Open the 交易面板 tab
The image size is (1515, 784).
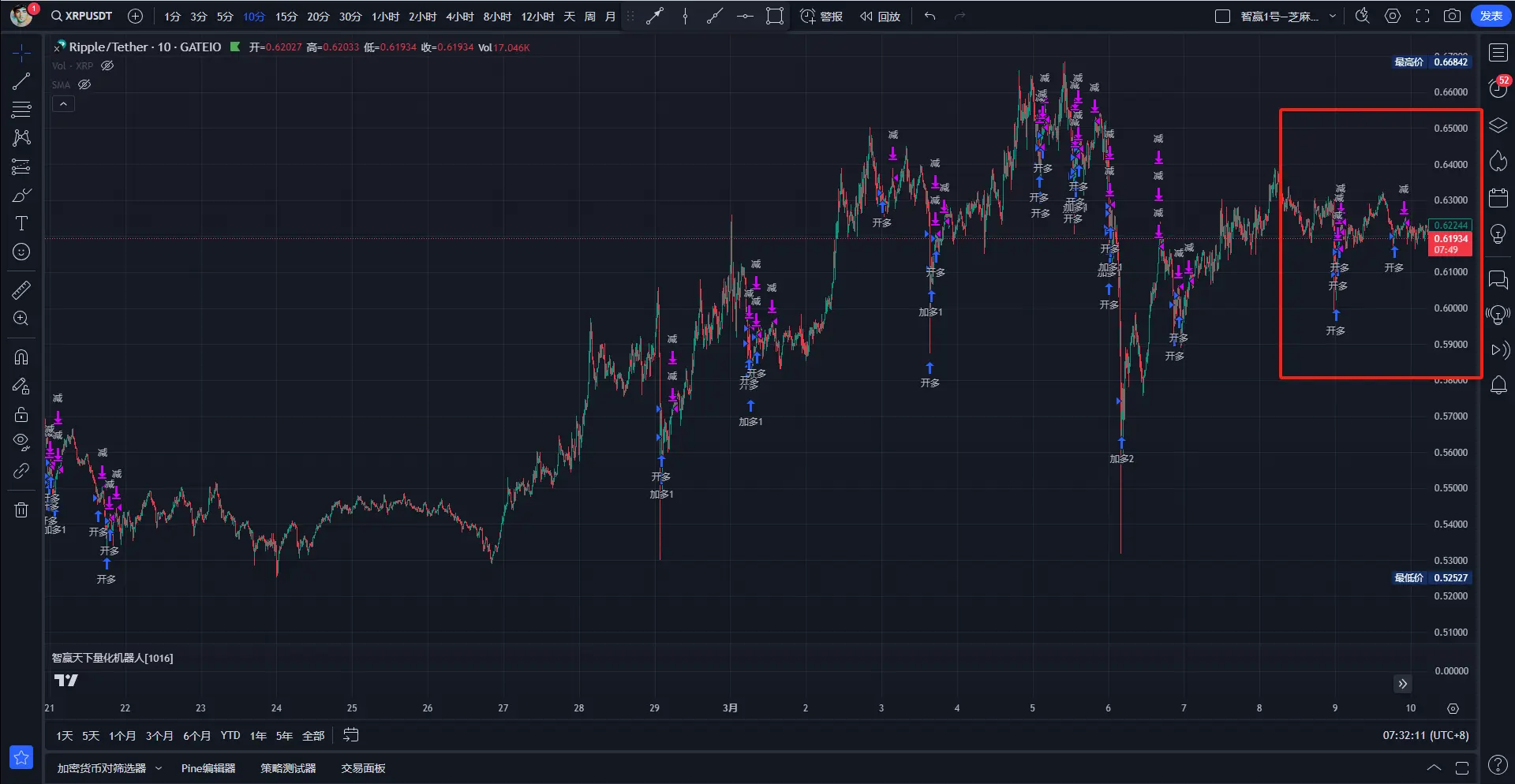click(x=363, y=768)
